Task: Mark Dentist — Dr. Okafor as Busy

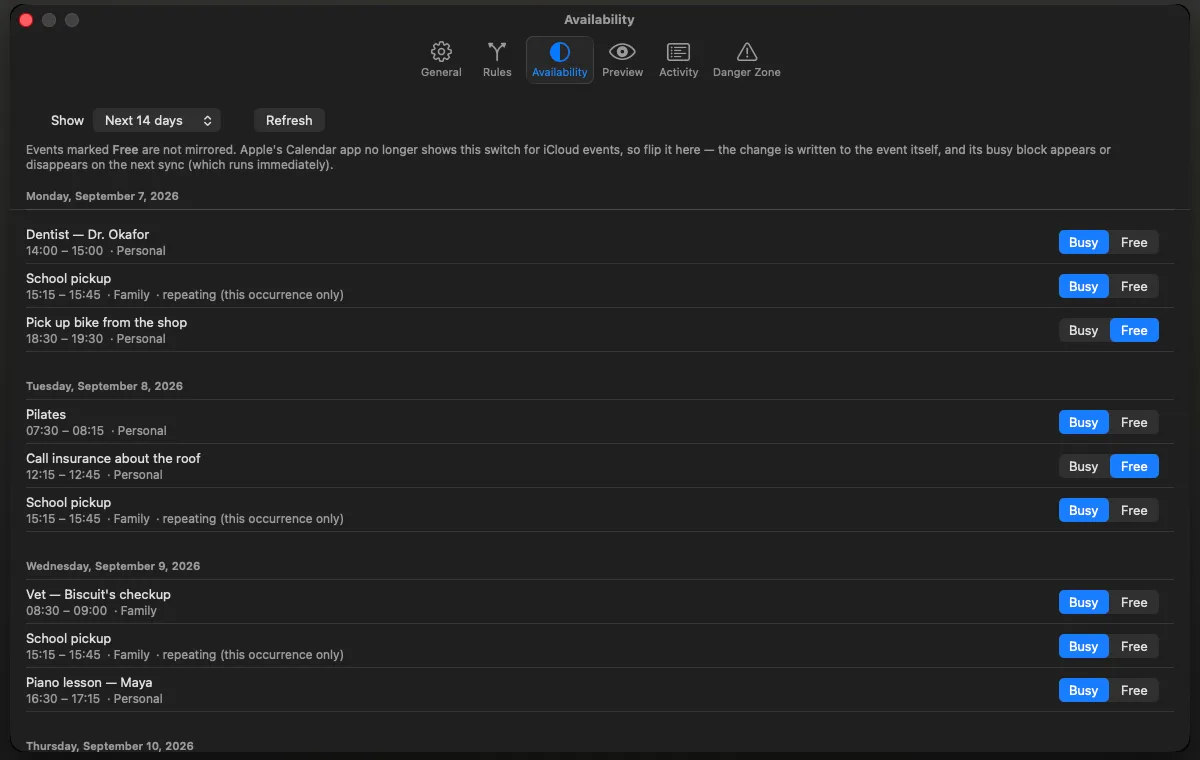Action: [x=1084, y=242]
